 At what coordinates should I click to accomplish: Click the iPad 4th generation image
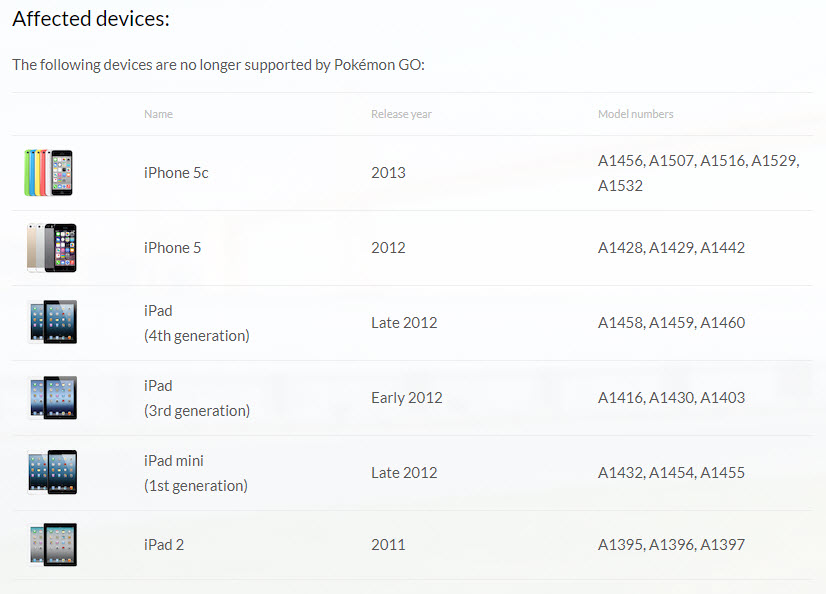(51, 322)
